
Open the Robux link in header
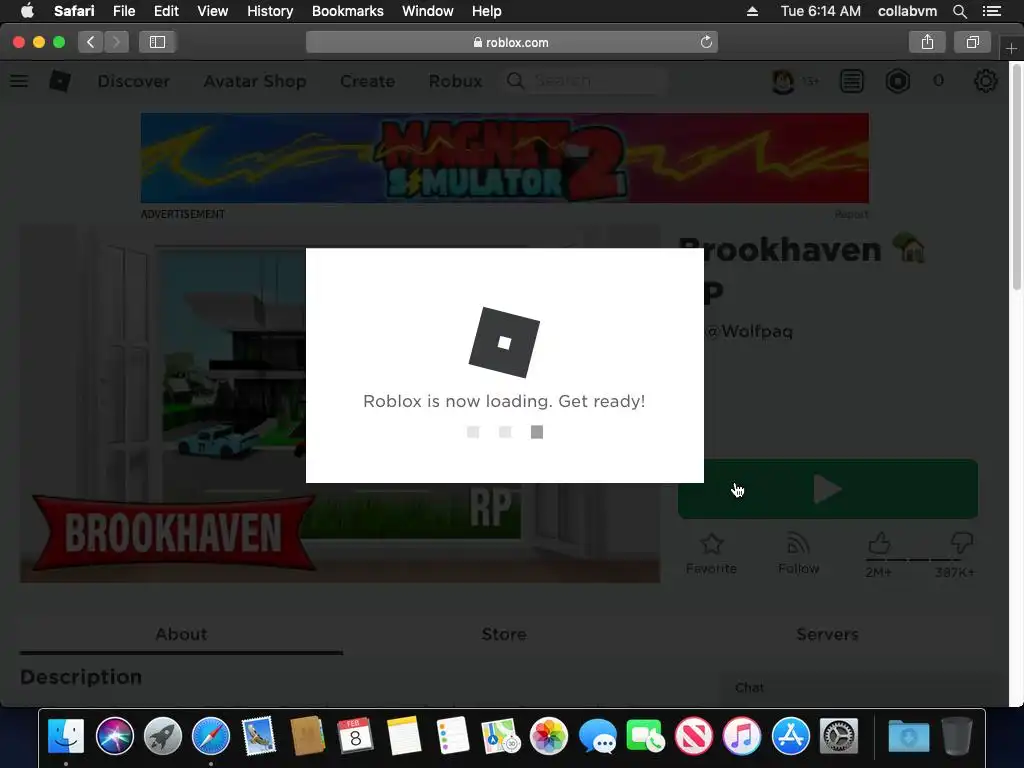455,81
